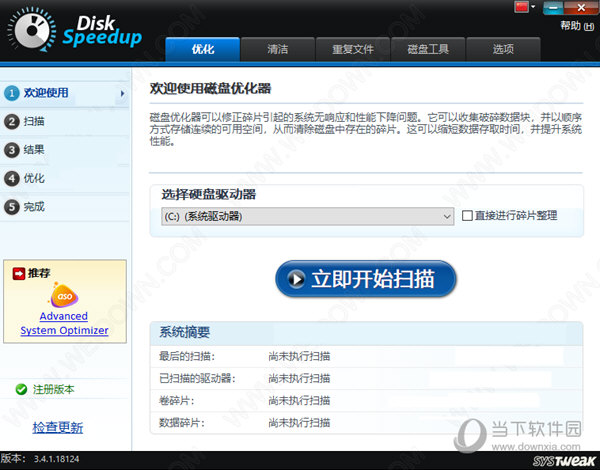The image size is (600, 470).
Task: Open the 磁盘工具 tab
Action: [428, 49]
